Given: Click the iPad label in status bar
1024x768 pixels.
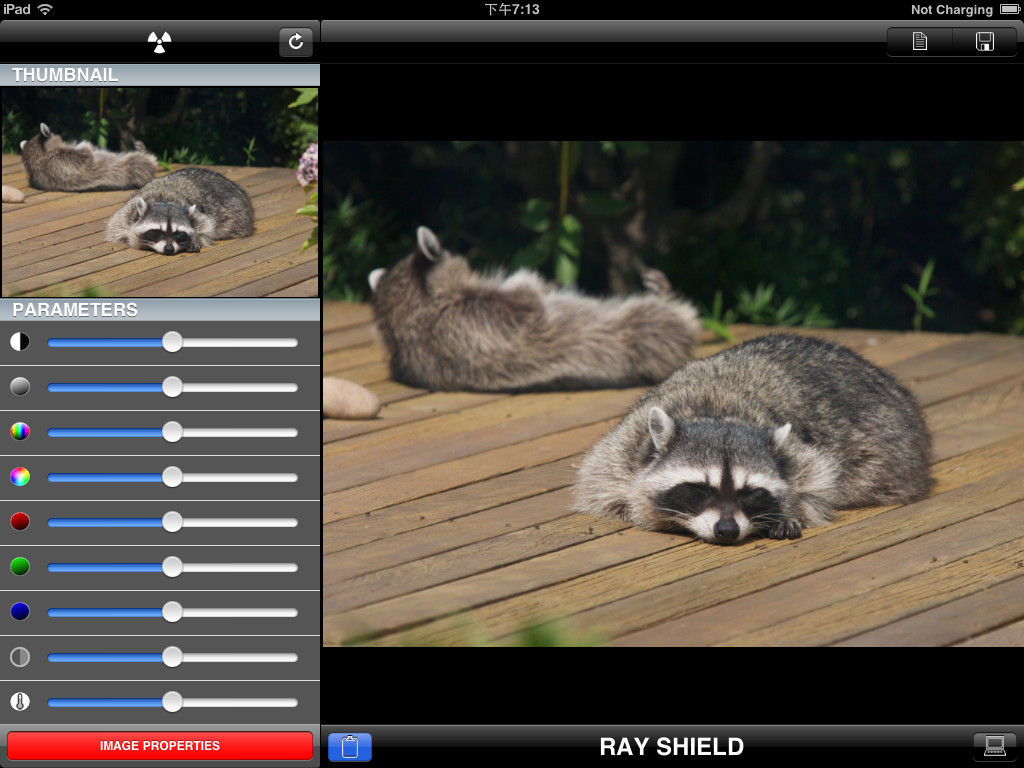Looking at the screenshot, I should pyautogui.click(x=16, y=9).
